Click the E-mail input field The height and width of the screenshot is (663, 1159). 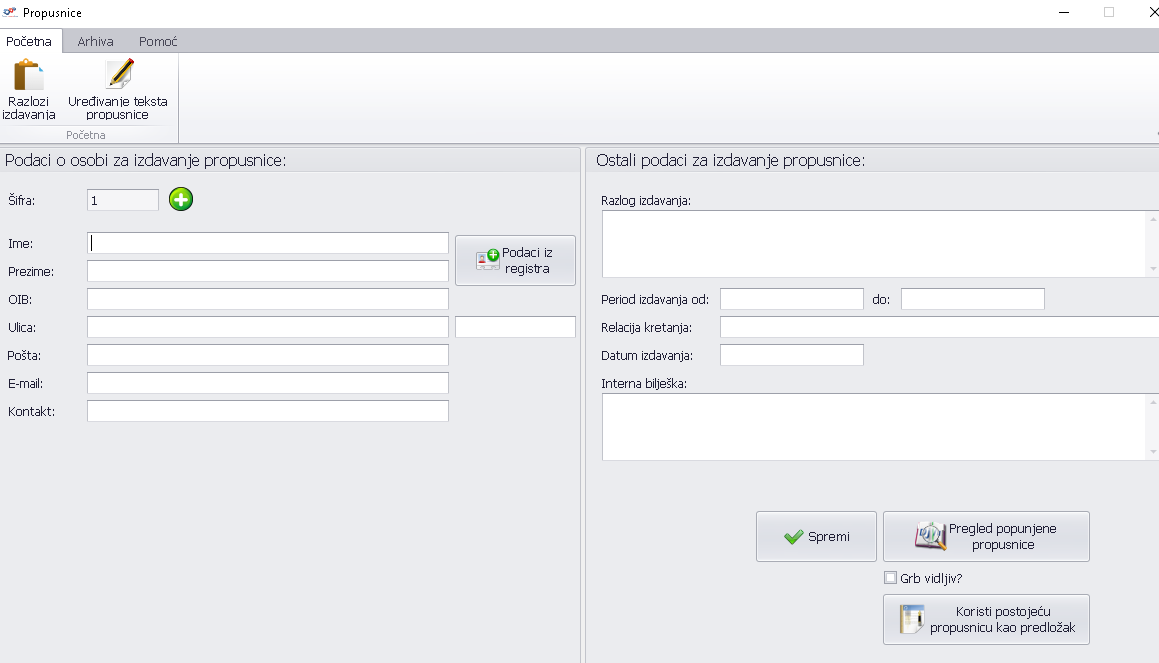pyautogui.click(x=268, y=383)
